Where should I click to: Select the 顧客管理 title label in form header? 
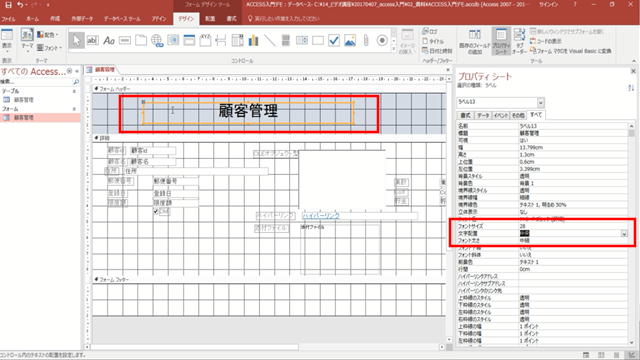[x=248, y=112]
